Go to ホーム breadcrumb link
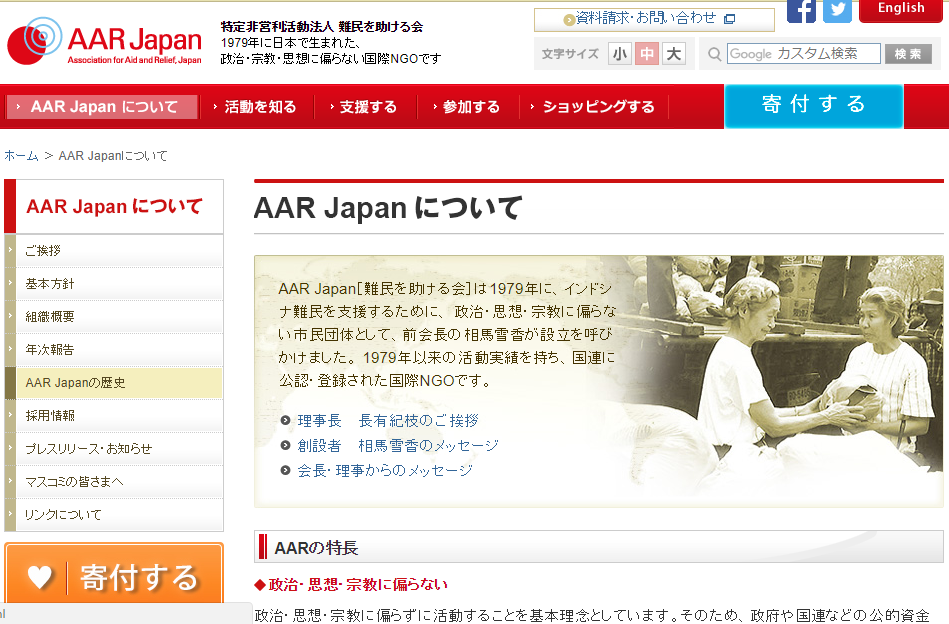This screenshot has width=949, height=624. [x=21, y=156]
